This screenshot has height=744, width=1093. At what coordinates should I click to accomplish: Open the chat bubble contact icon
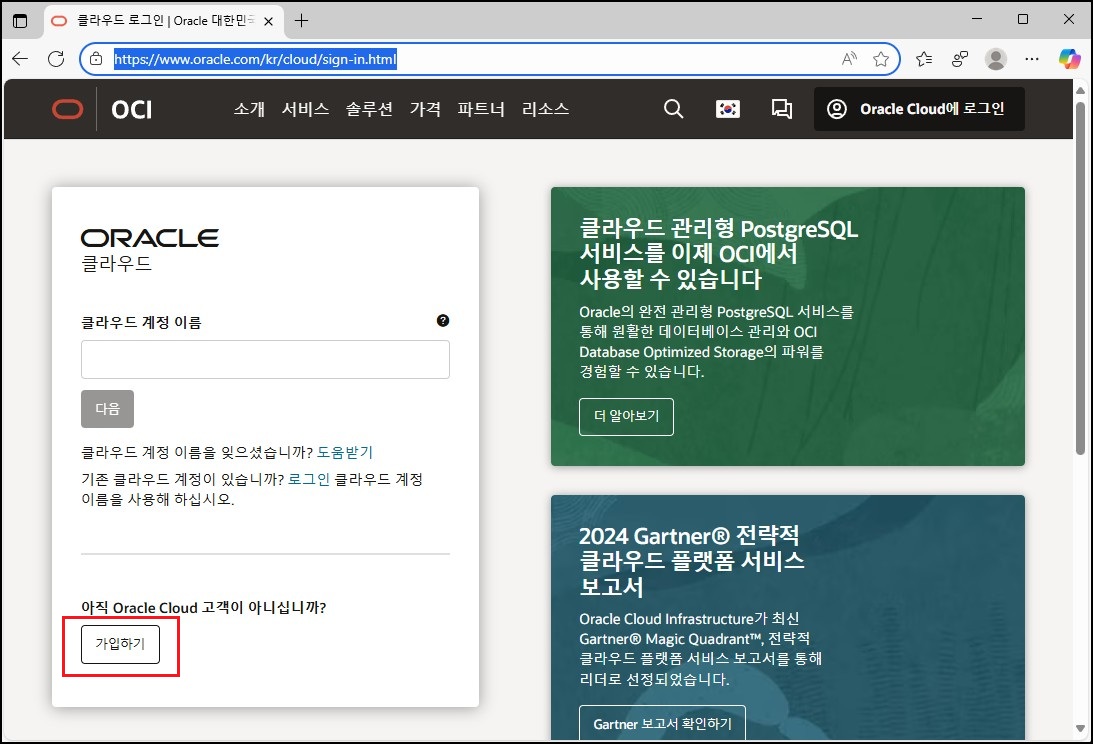pos(781,109)
